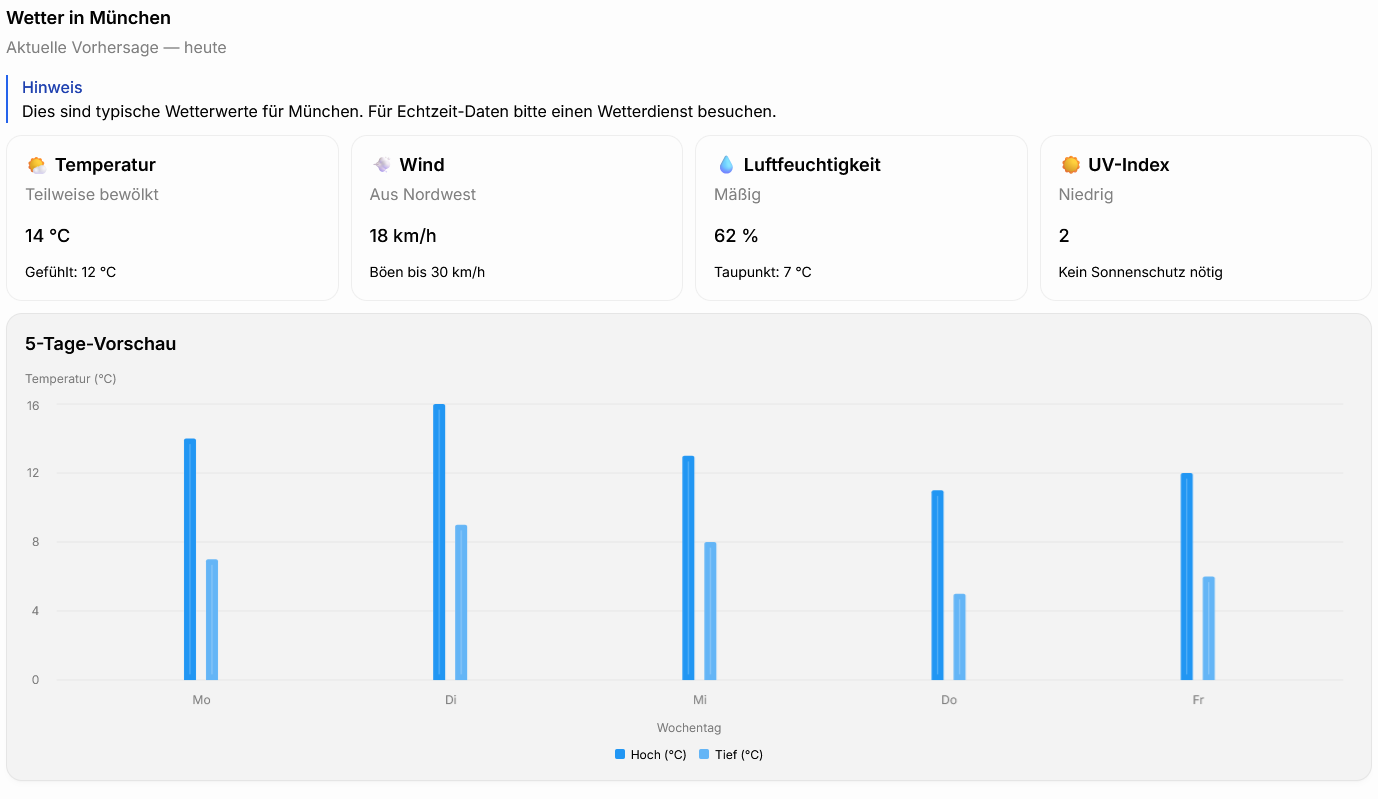Click the "Aus Nordwest" wind direction text

tap(423, 195)
